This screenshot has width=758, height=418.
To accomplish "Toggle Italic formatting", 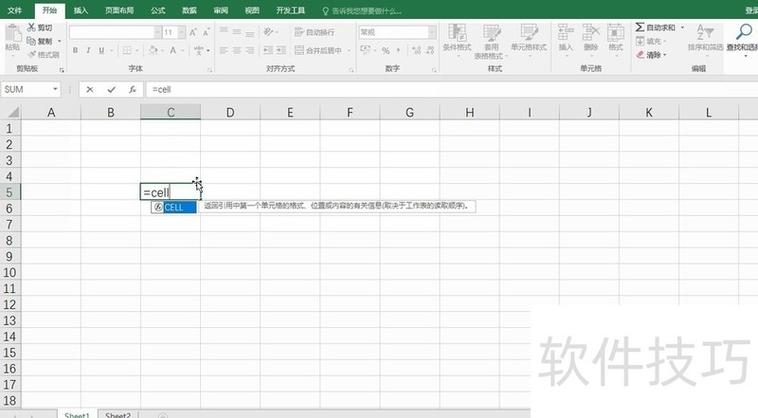I will point(88,50).
